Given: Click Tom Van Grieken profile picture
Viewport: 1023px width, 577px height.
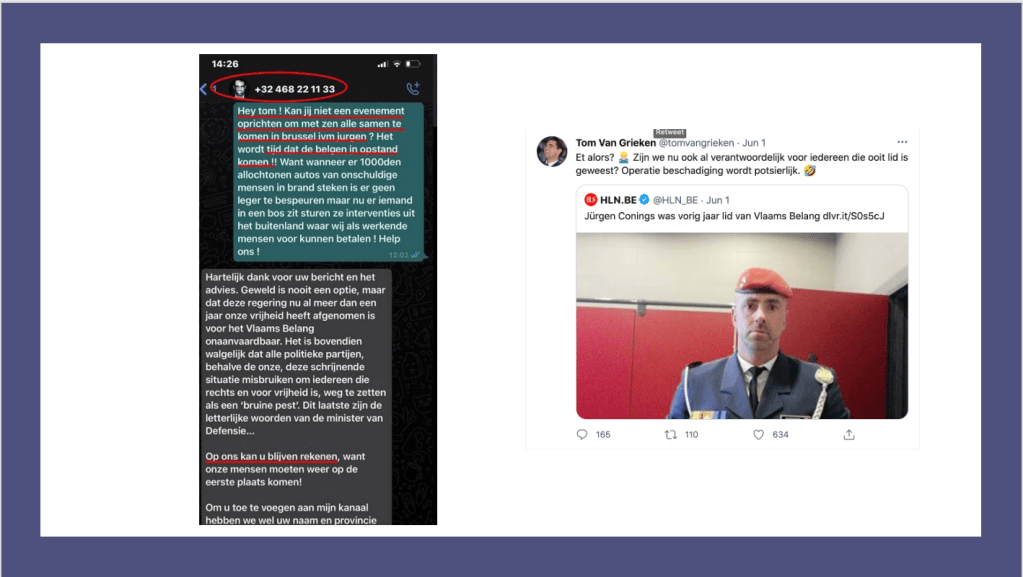Looking at the screenshot, I should coord(552,151).
